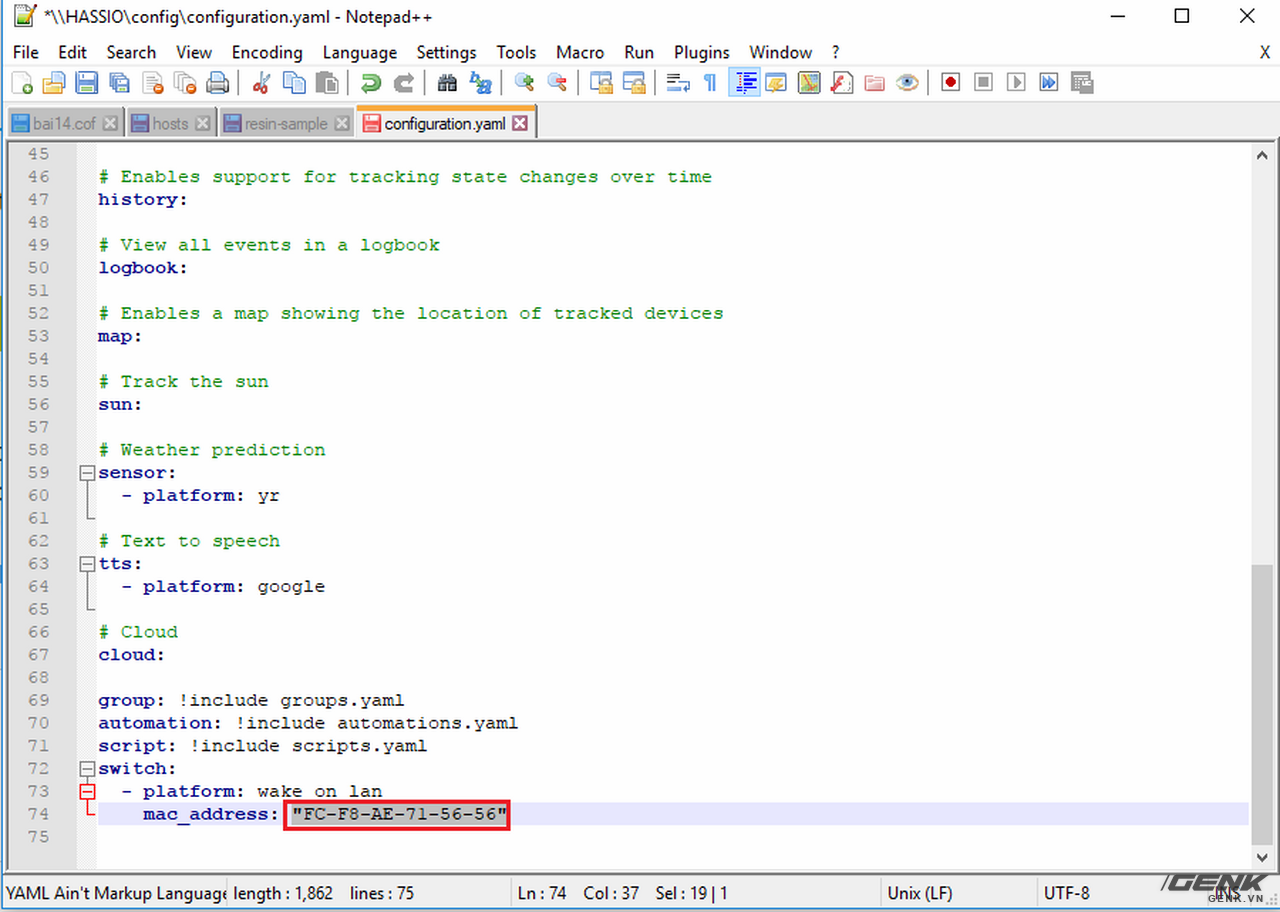
Task: Click the Copy icon in the toolbar
Action: (294, 83)
